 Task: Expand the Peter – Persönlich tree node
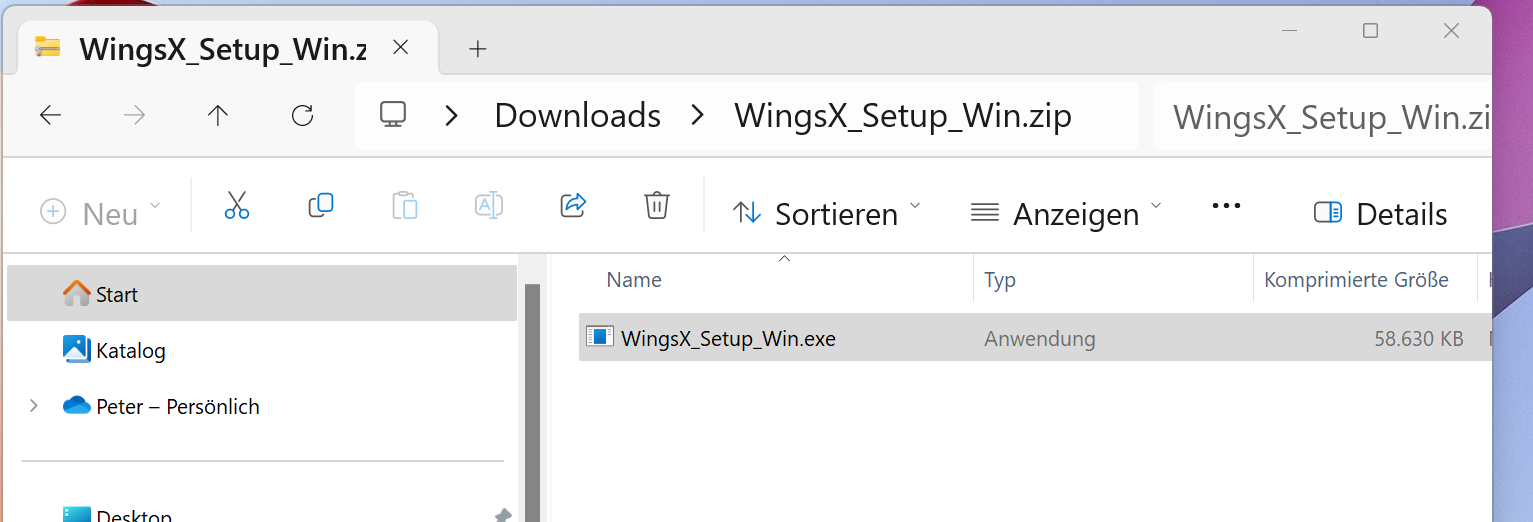34,406
